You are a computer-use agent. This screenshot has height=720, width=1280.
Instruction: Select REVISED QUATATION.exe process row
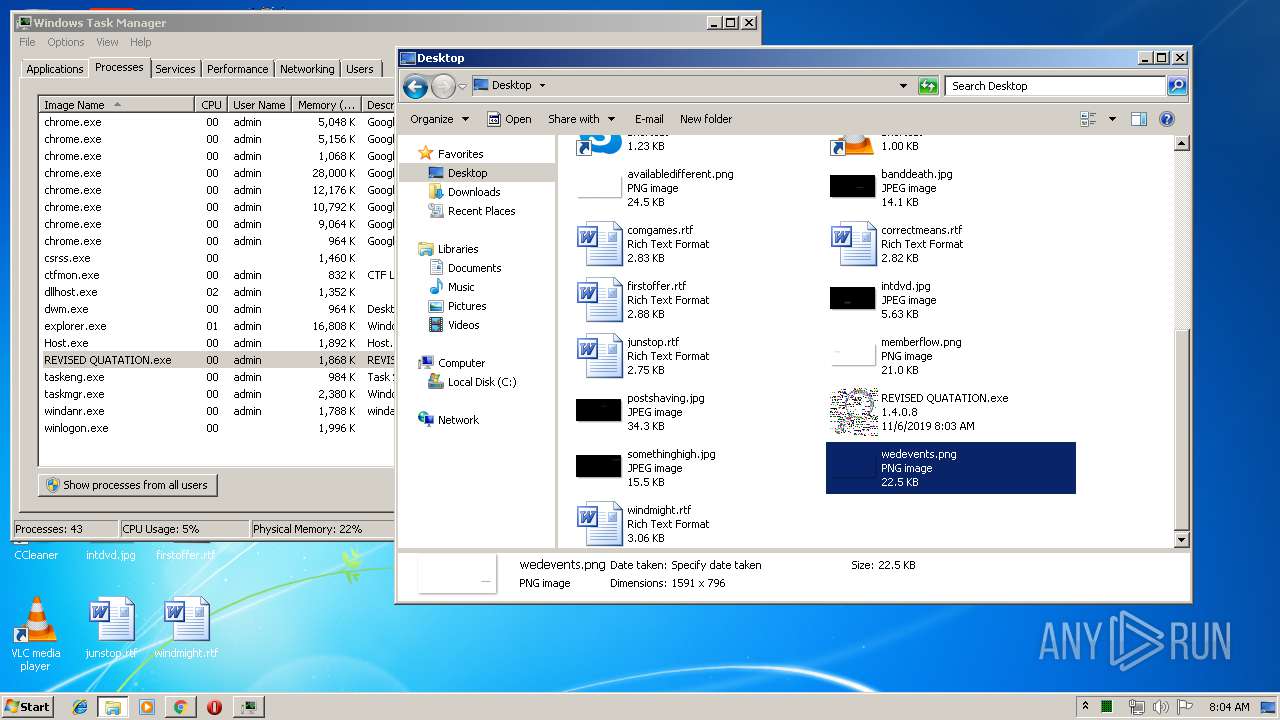click(217, 360)
